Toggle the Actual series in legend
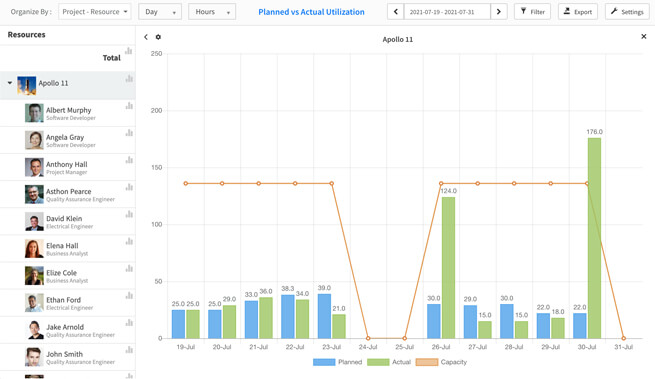The width and height of the screenshot is (655, 379). pos(389,362)
